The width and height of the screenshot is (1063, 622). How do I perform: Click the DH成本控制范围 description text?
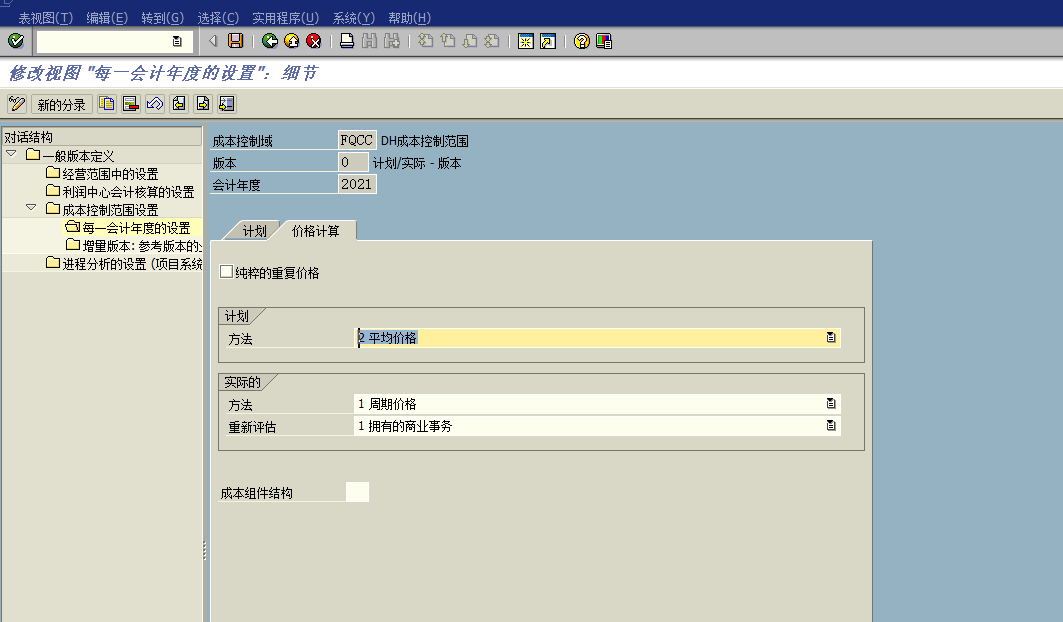click(x=425, y=141)
